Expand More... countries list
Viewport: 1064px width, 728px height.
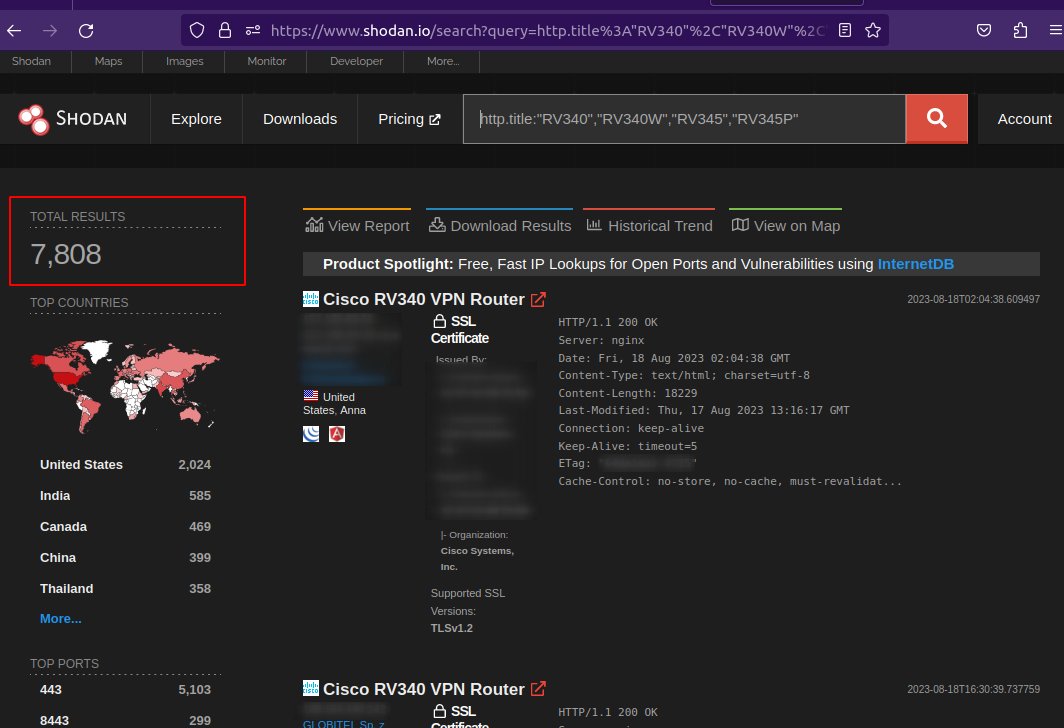tap(60, 619)
